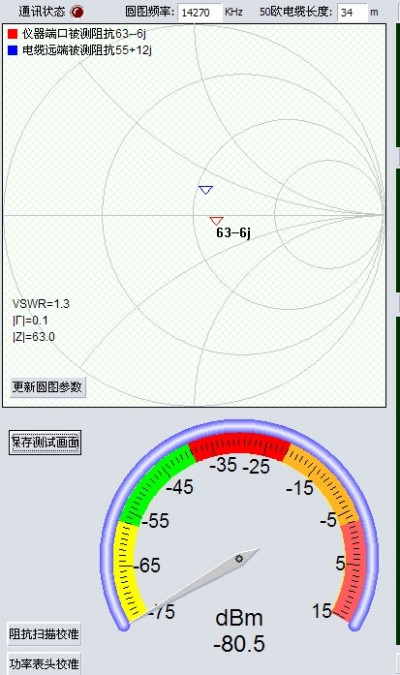Click the 功率表头校准 button
Viewport: 400px width, 675px height.
point(44,663)
